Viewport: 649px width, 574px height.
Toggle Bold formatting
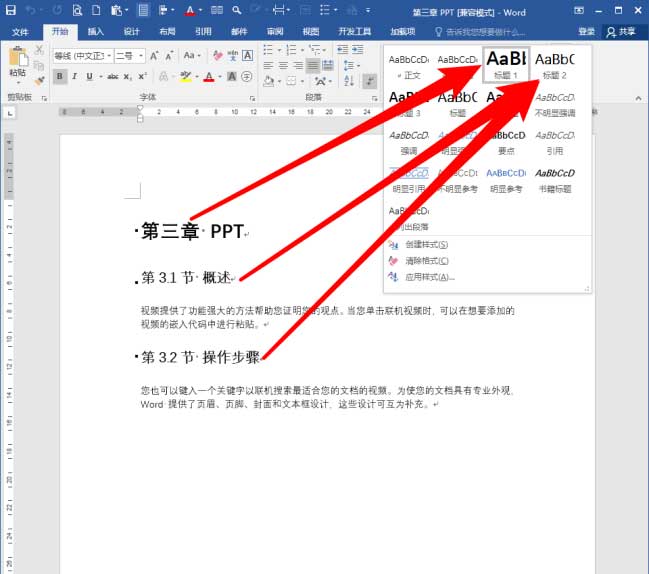[60, 77]
